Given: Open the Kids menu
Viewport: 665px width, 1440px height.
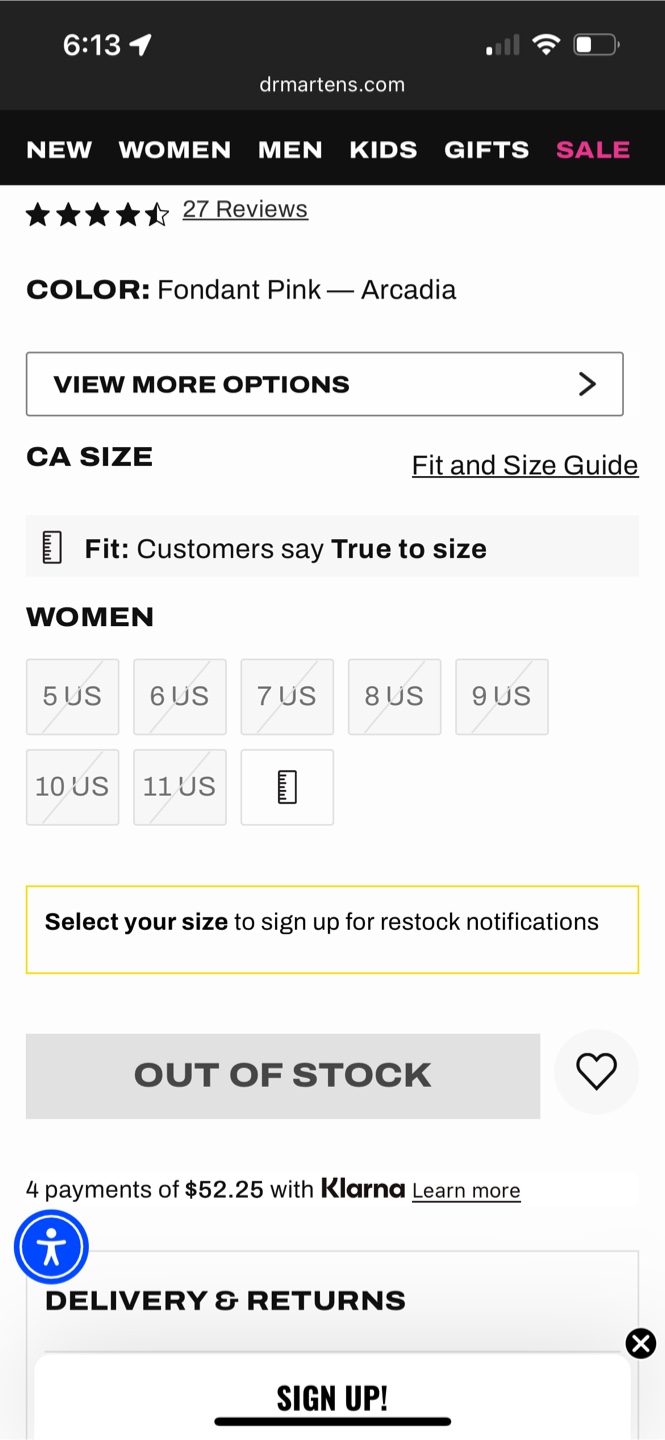Looking at the screenshot, I should point(383,150).
